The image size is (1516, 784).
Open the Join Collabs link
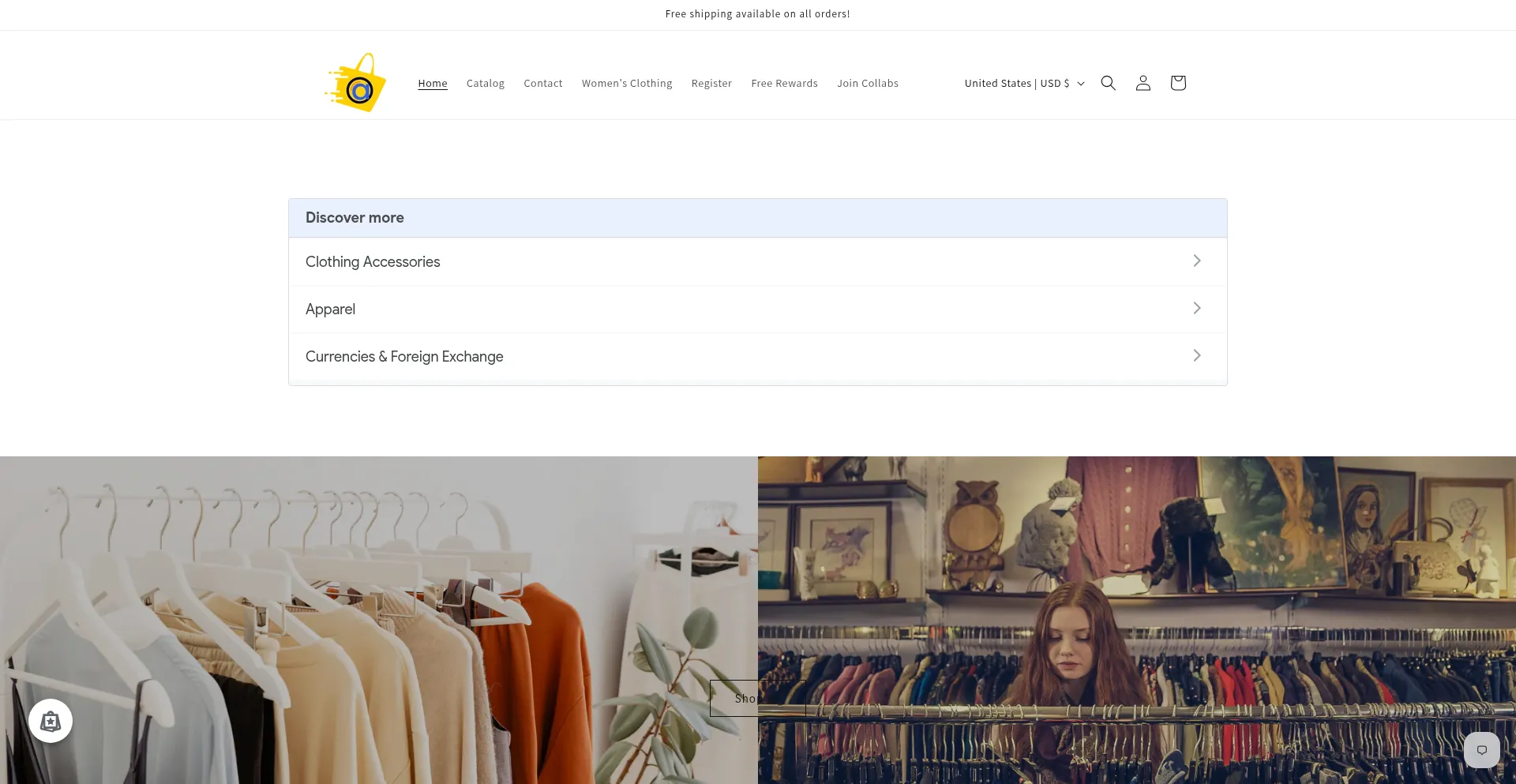tap(867, 83)
